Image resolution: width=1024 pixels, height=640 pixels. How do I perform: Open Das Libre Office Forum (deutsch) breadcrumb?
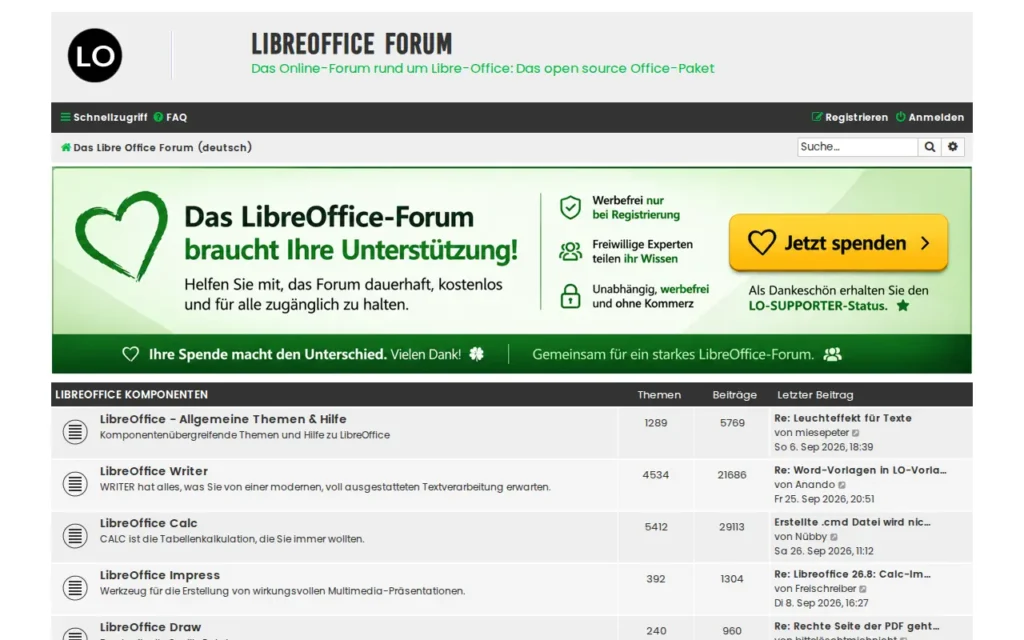pyautogui.click(x=163, y=148)
